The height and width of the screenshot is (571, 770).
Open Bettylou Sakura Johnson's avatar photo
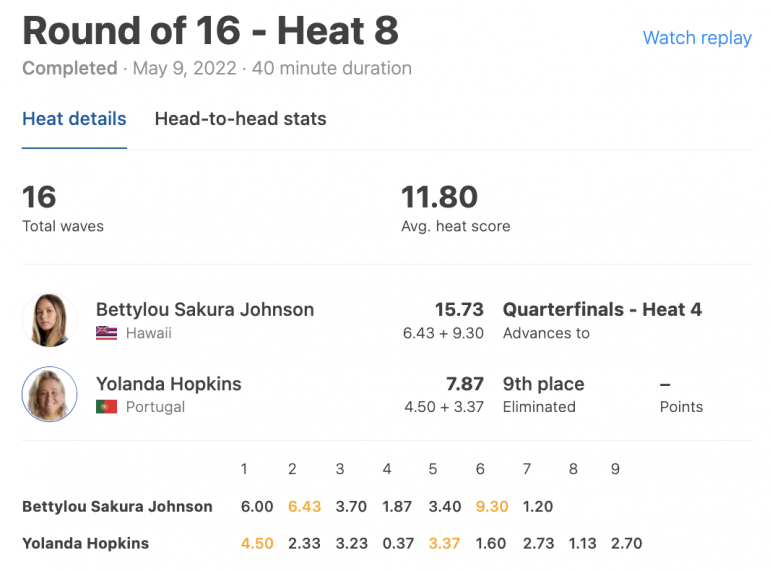49,320
